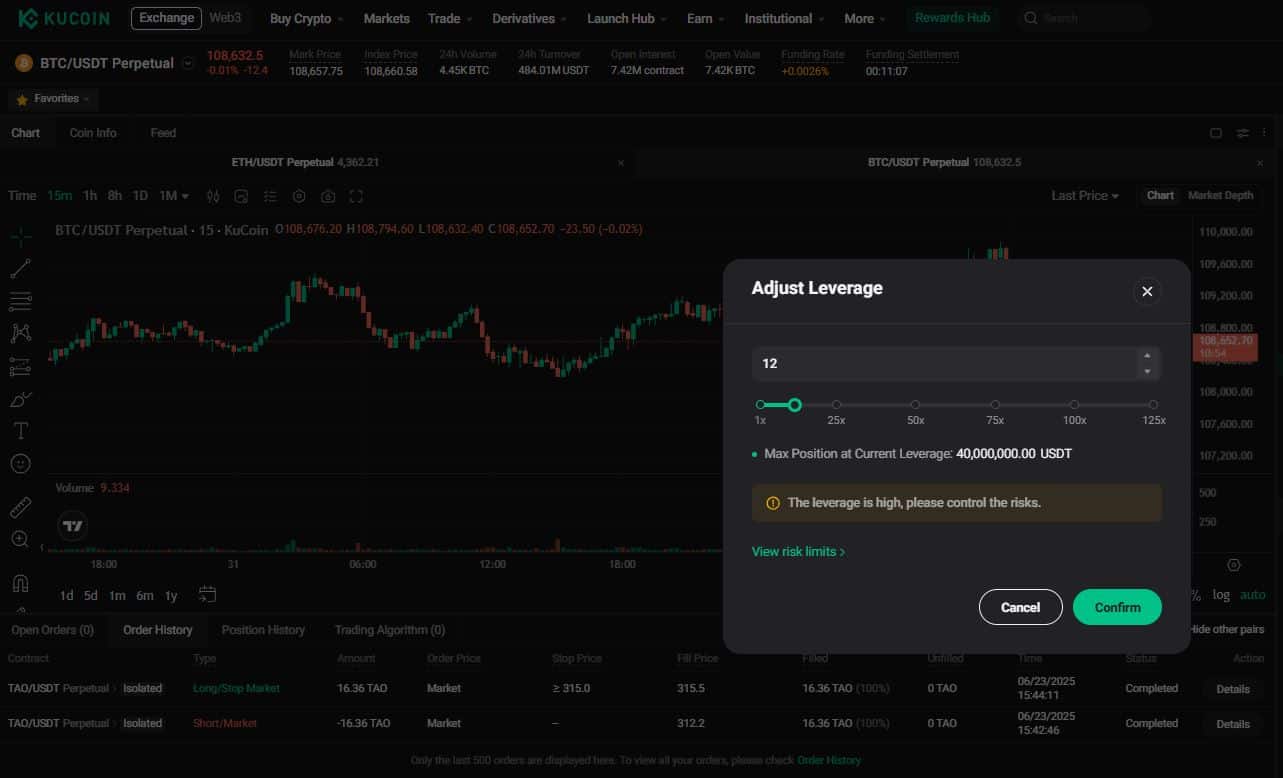1283x778 pixels.
Task: Set leverage slider to 50x mark
Action: pyautogui.click(x=916, y=405)
